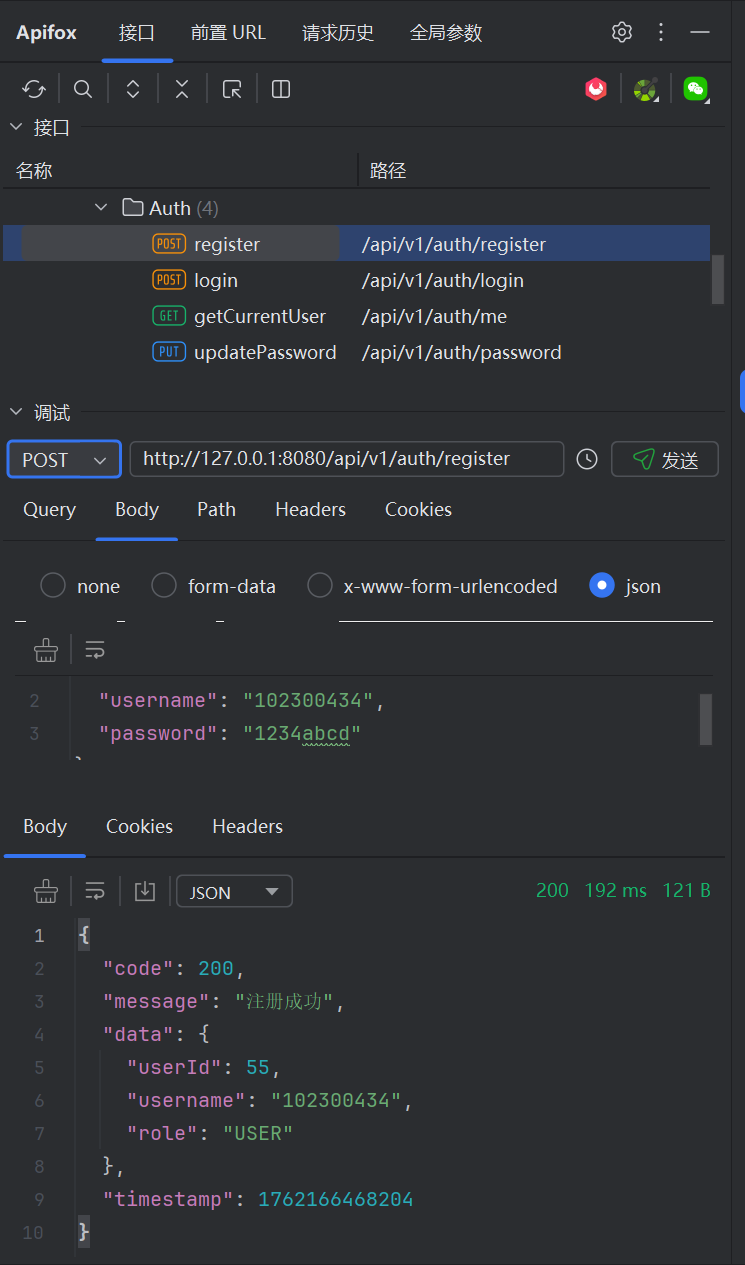The width and height of the screenshot is (745, 1265).
Task: Click the locate current file icon
Action: [x=232, y=89]
